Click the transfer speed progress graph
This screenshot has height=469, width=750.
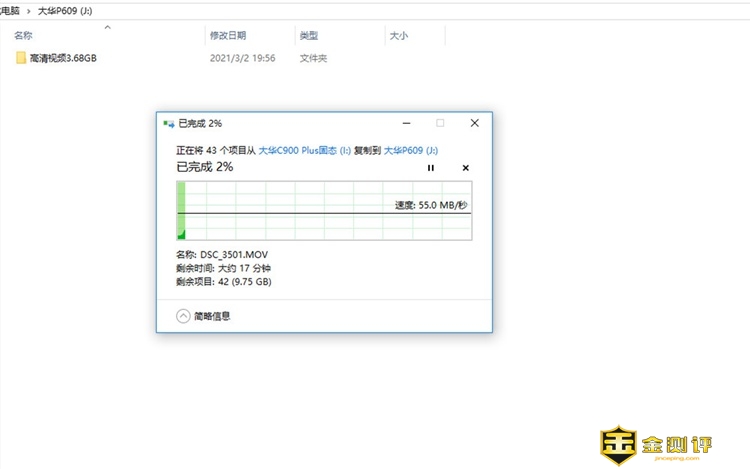pyautogui.click(x=324, y=211)
